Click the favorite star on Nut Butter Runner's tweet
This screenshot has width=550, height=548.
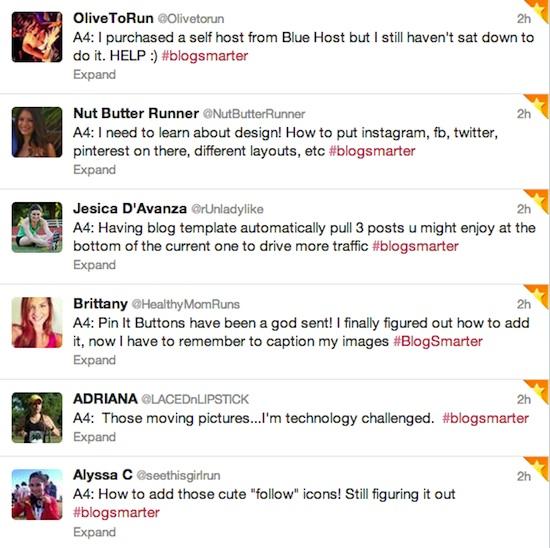coord(539,104)
